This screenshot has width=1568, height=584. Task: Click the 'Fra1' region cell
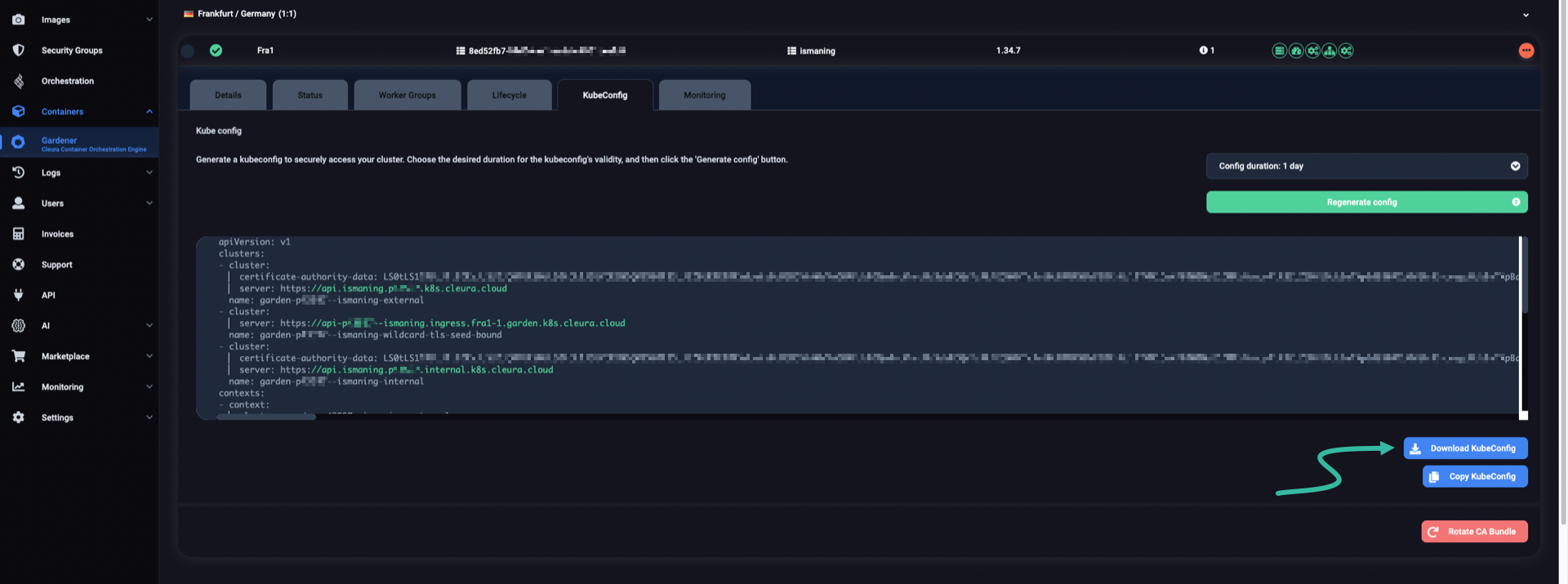[265, 51]
